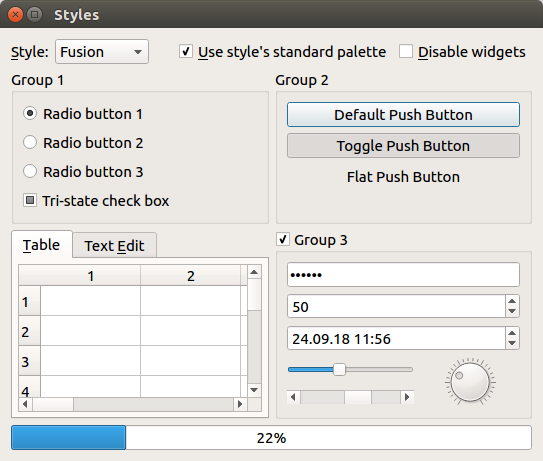Open the Style dropdown showing Fusion
This screenshot has width=543, height=461.
pos(102,52)
